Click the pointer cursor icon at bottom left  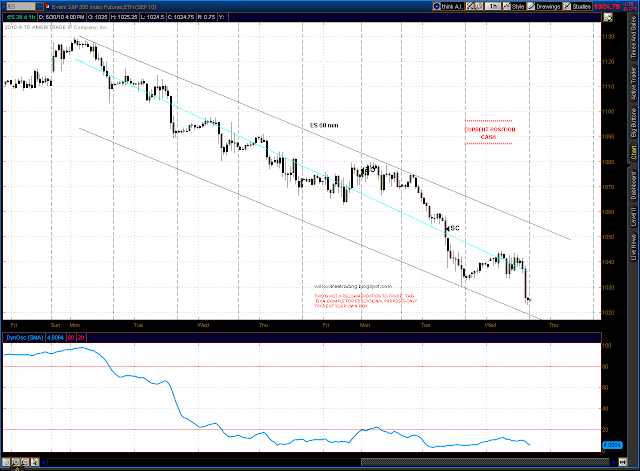tap(35, 462)
